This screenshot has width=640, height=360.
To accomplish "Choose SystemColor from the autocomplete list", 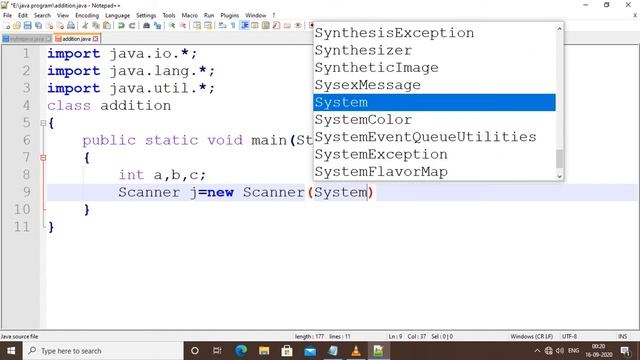I will coord(434,120).
